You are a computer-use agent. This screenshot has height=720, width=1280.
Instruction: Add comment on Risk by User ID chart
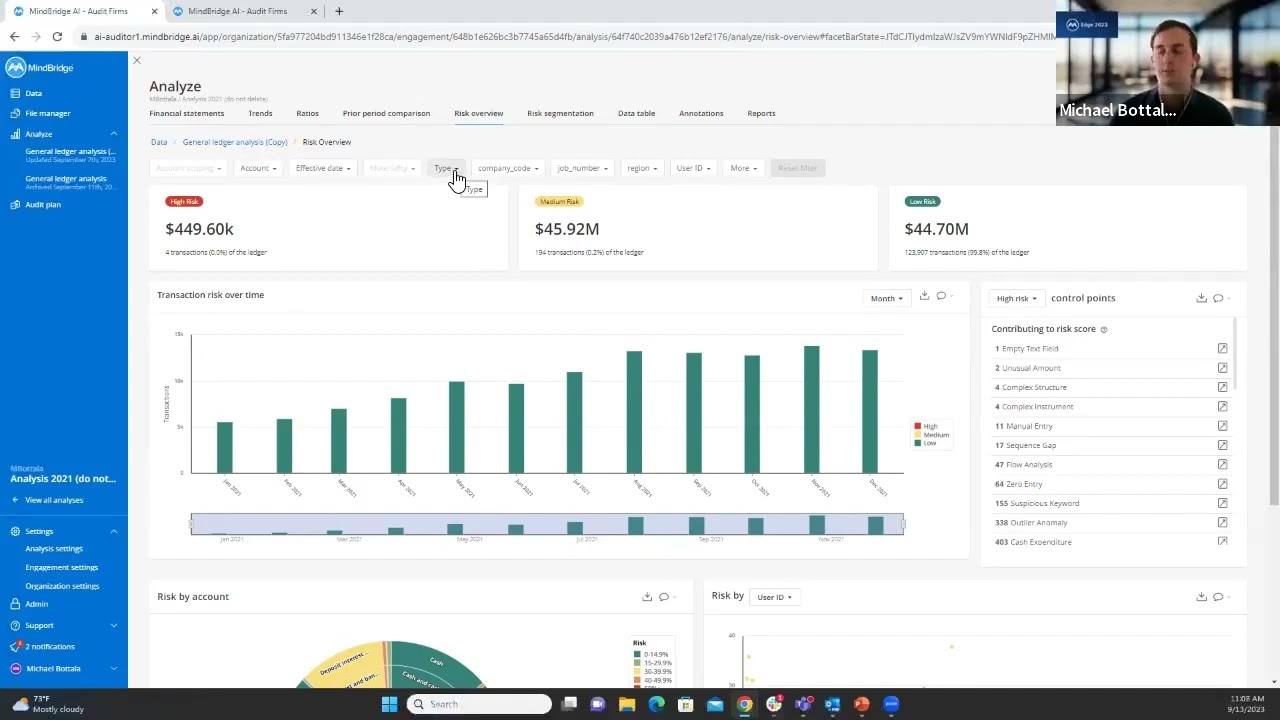pos(1219,597)
